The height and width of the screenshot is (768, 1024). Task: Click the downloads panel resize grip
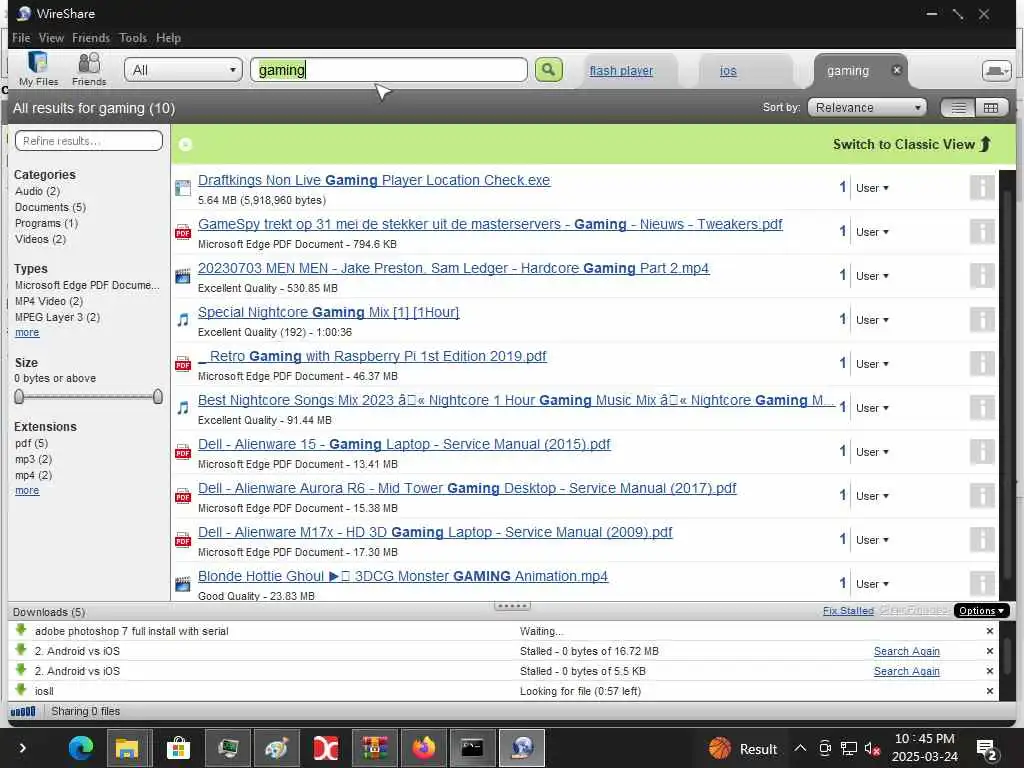tap(512, 606)
